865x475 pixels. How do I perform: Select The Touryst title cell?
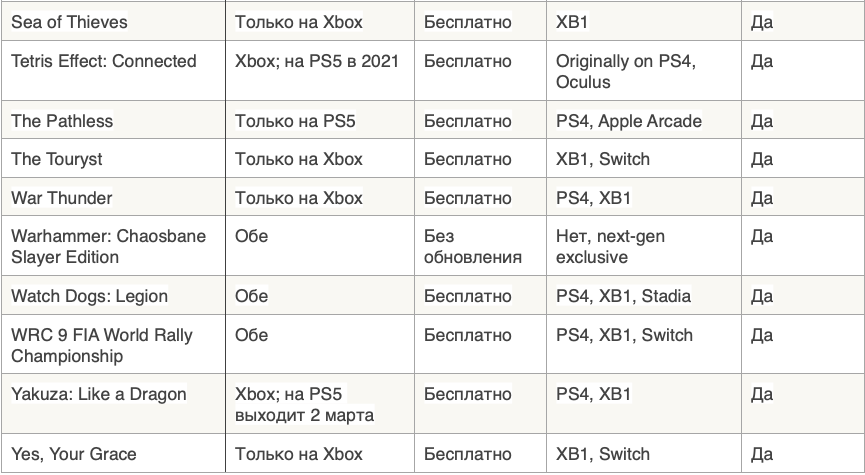(x=57, y=159)
